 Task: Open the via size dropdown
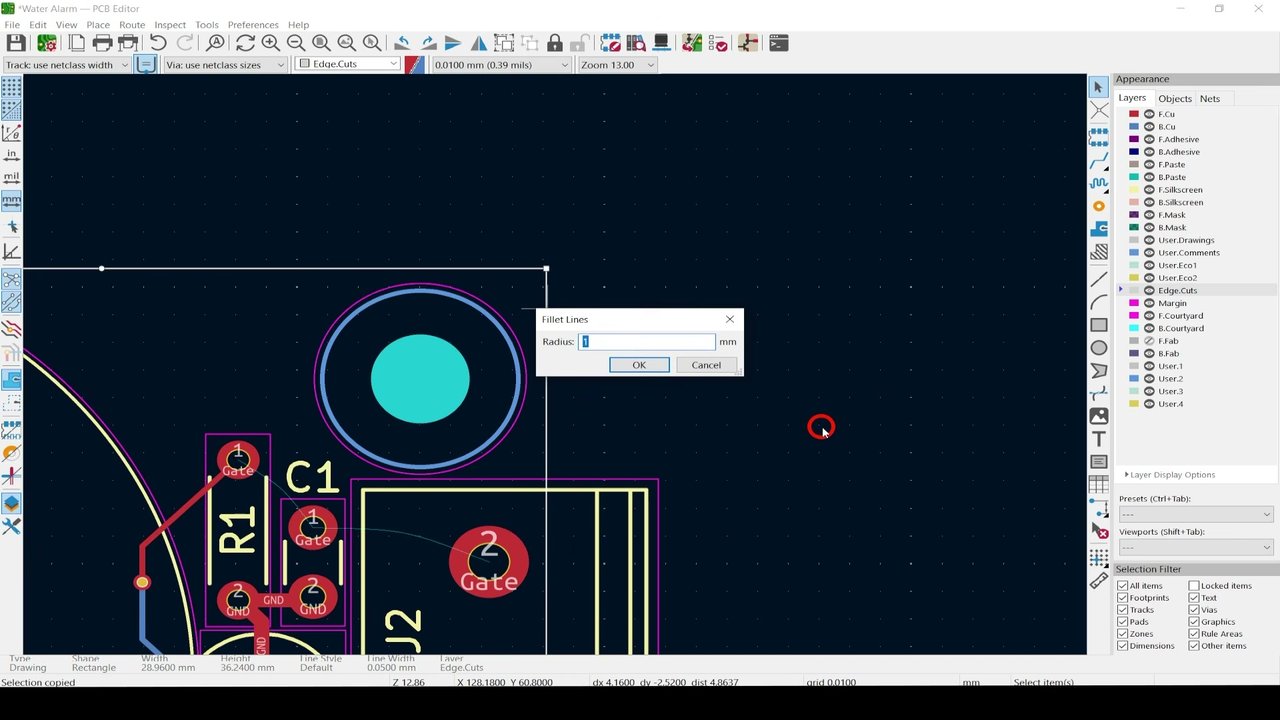[x=225, y=64]
